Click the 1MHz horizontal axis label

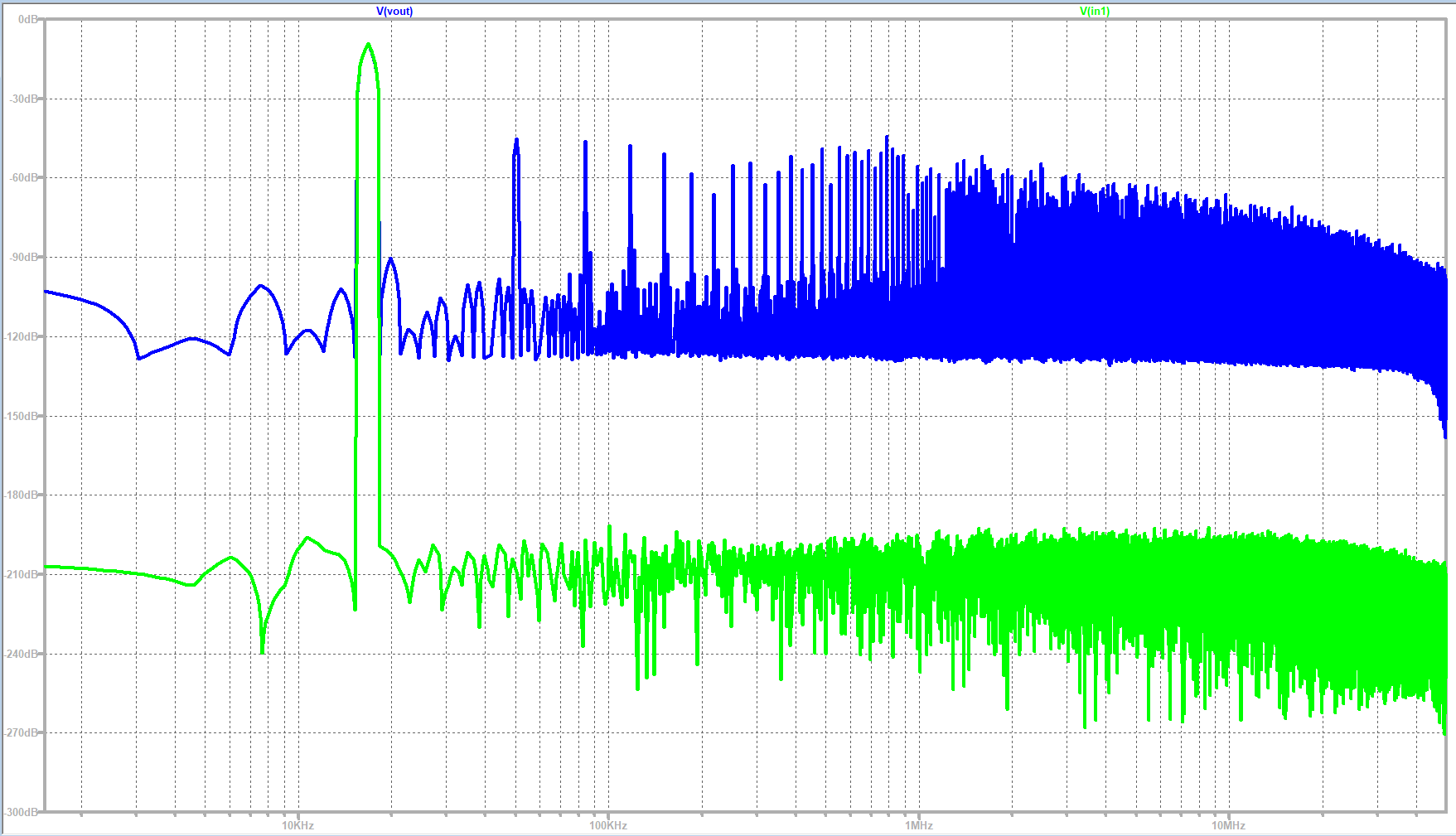tap(918, 825)
